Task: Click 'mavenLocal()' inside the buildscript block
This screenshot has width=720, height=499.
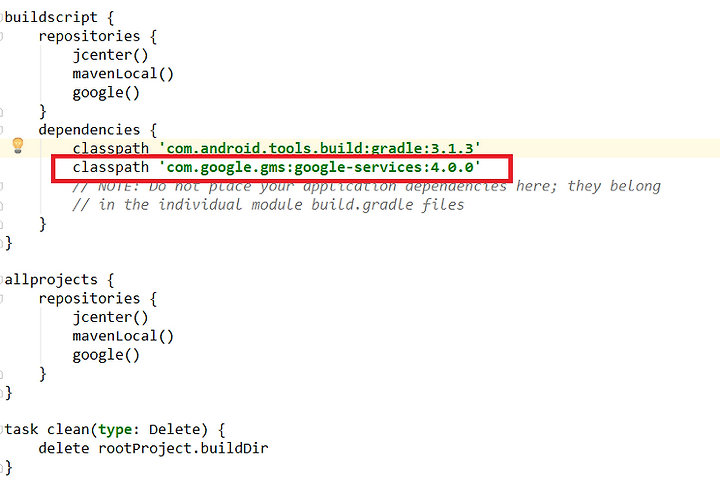Action: tap(123, 74)
